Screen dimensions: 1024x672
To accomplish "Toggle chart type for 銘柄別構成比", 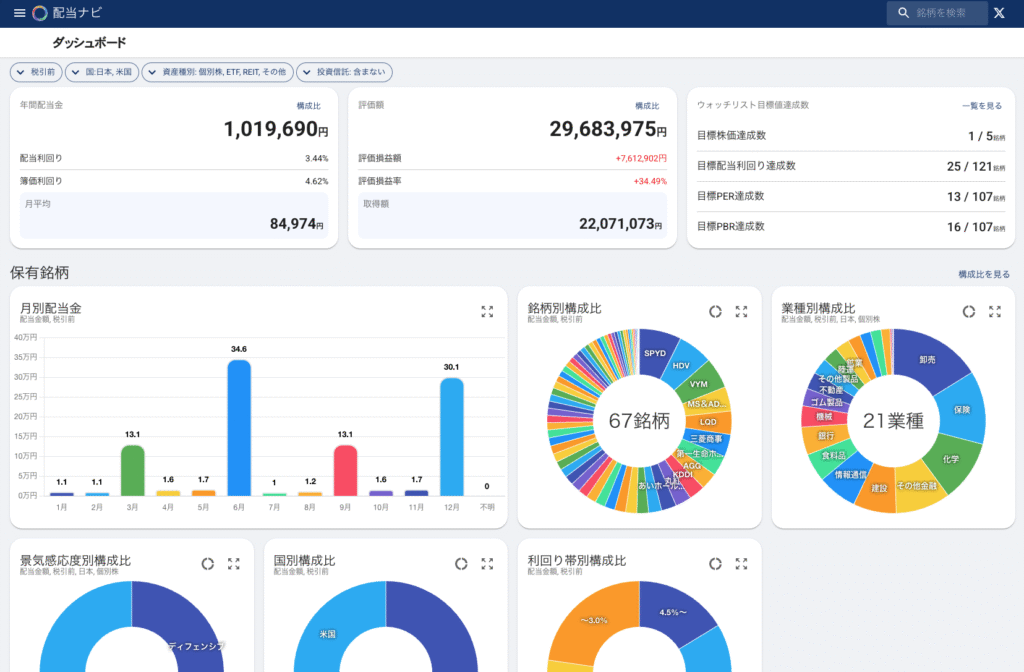I will coord(715,312).
